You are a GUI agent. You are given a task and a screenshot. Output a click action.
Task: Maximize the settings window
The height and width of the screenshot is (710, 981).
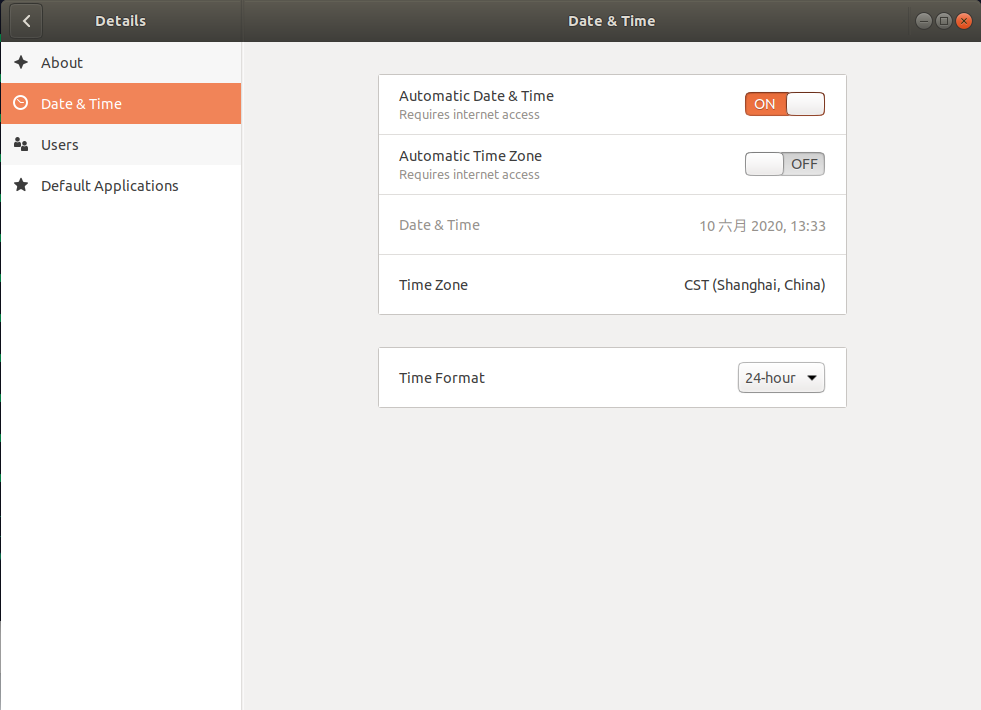943,21
